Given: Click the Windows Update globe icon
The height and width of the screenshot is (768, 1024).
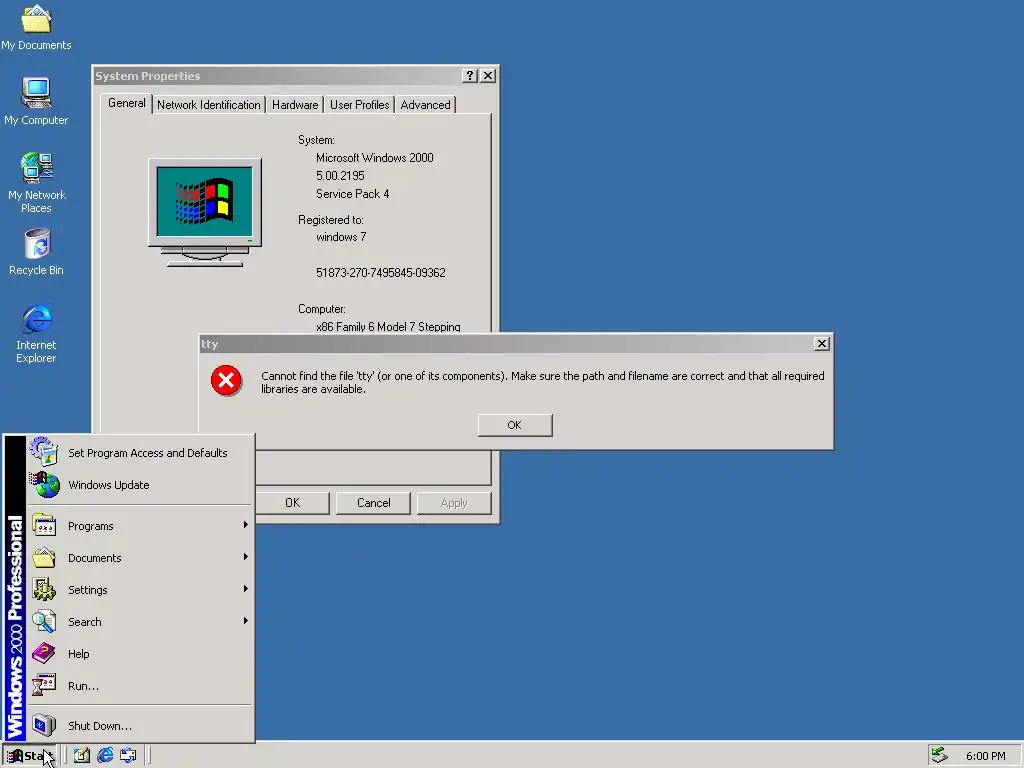Looking at the screenshot, I should (45, 485).
